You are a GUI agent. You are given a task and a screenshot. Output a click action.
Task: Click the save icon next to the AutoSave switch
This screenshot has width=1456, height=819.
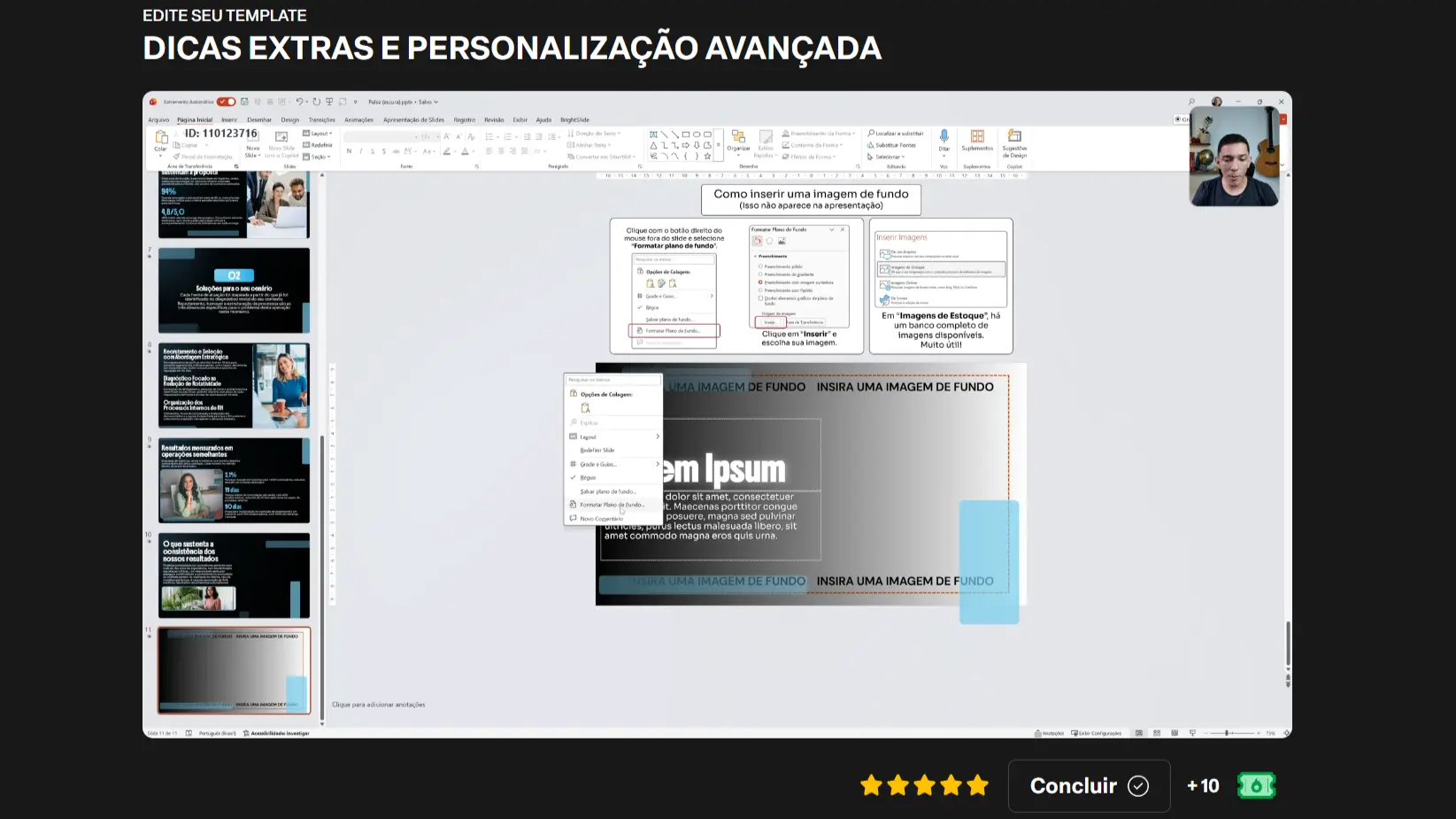pyautogui.click(x=244, y=102)
